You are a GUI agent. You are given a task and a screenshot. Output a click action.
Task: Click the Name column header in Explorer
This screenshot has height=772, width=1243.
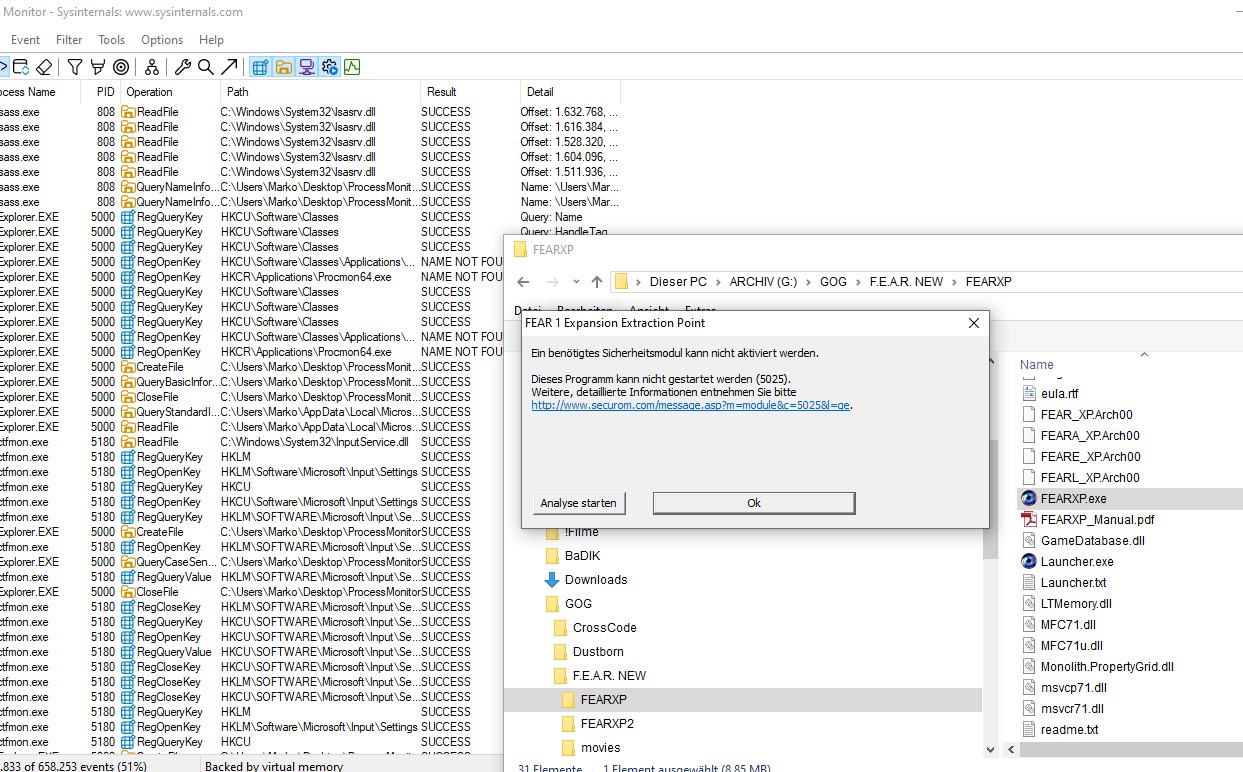1037,365
